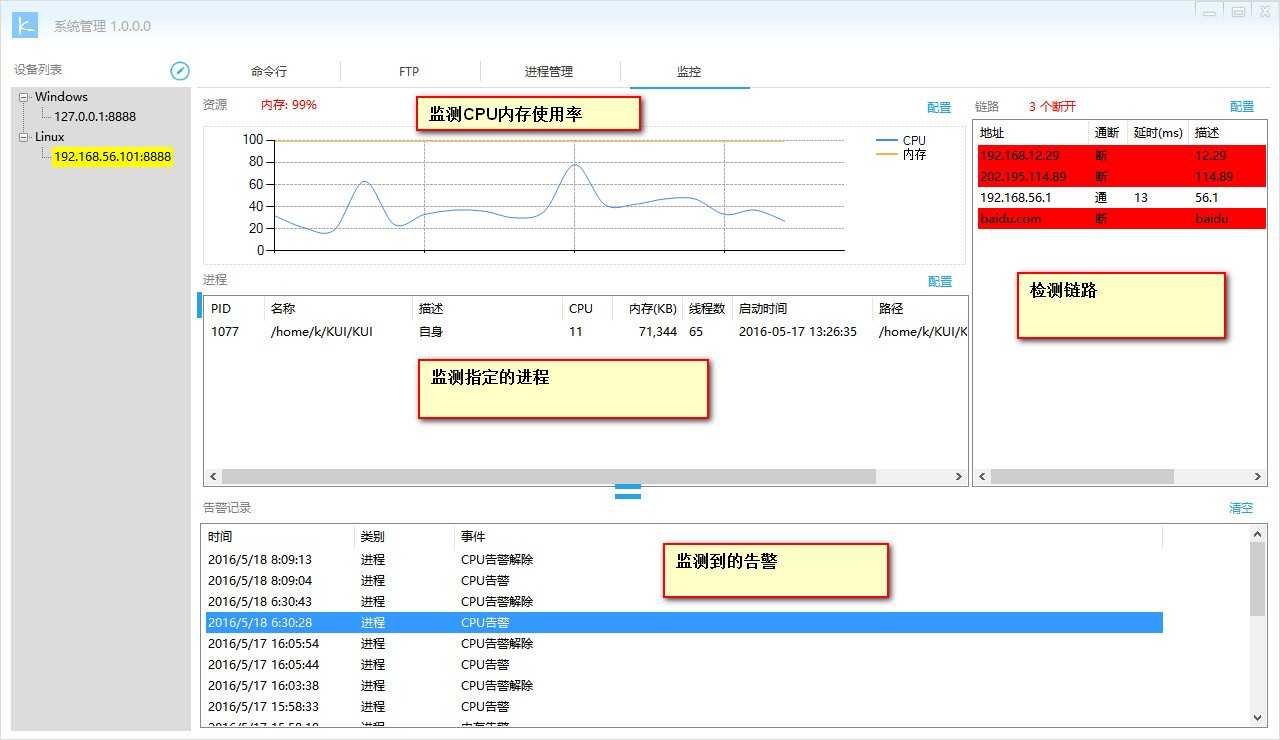Screen dimensions: 1280x740
Task: Click process table horizontal scrollbar thumb
Action: [548, 477]
